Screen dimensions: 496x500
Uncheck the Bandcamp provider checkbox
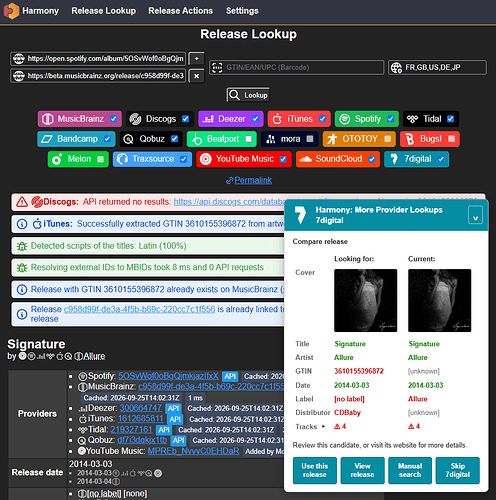tap(107, 139)
